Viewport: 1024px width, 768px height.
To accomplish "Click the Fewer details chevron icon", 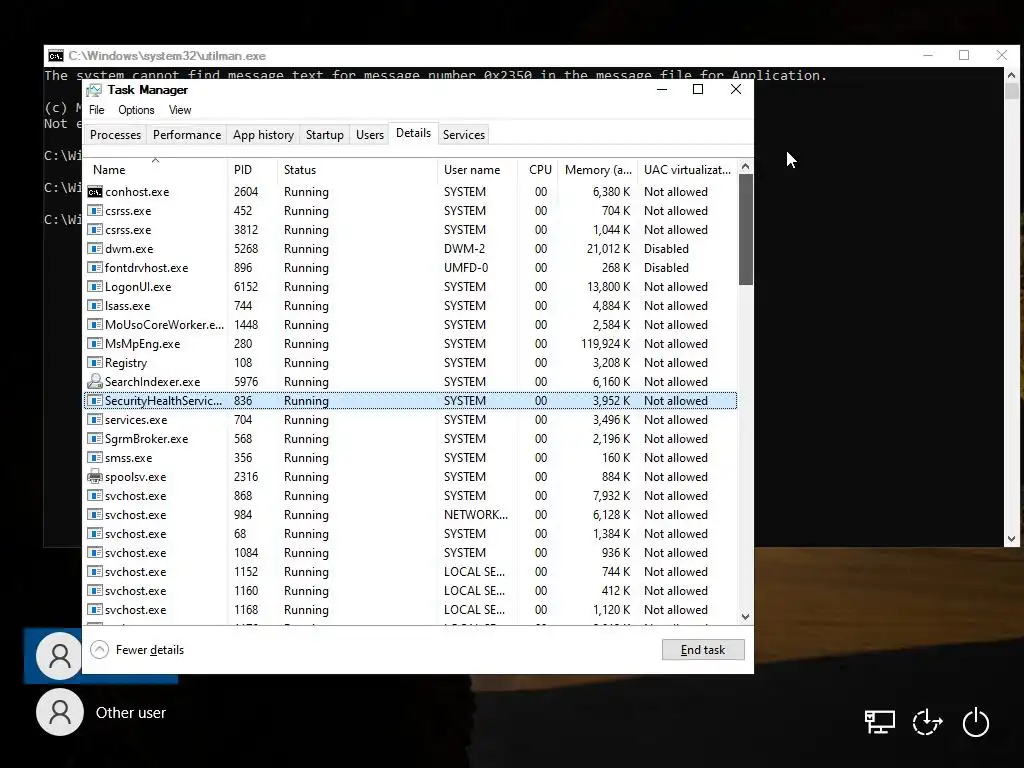I will tap(99, 650).
